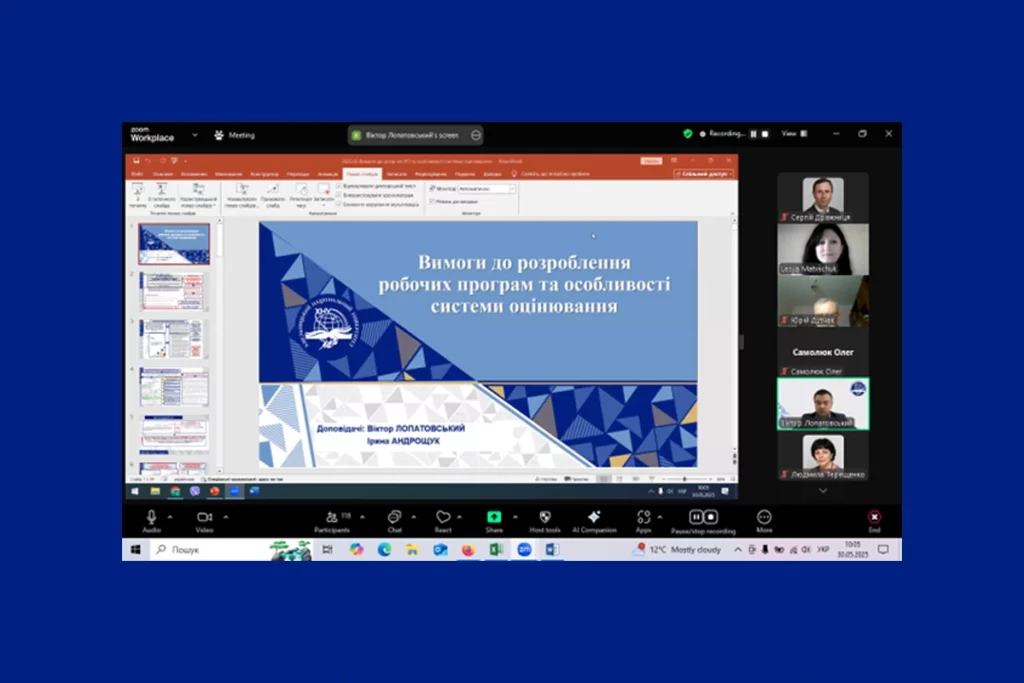Select slide 3 thumbnail
Image resolution: width=1024 pixels, height=683 pixels.
coord(174,339)
